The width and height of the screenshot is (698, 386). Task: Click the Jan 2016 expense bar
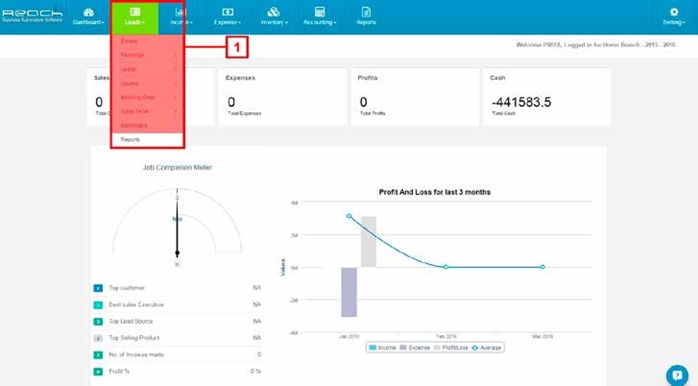click(x=349, y=292)
